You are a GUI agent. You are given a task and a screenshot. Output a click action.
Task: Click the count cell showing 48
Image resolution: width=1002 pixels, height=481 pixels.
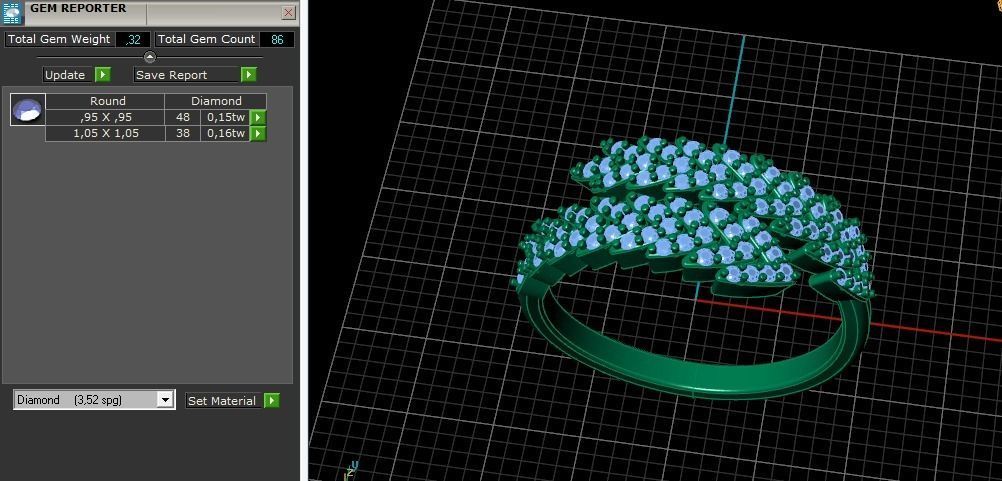click(183, 117)
